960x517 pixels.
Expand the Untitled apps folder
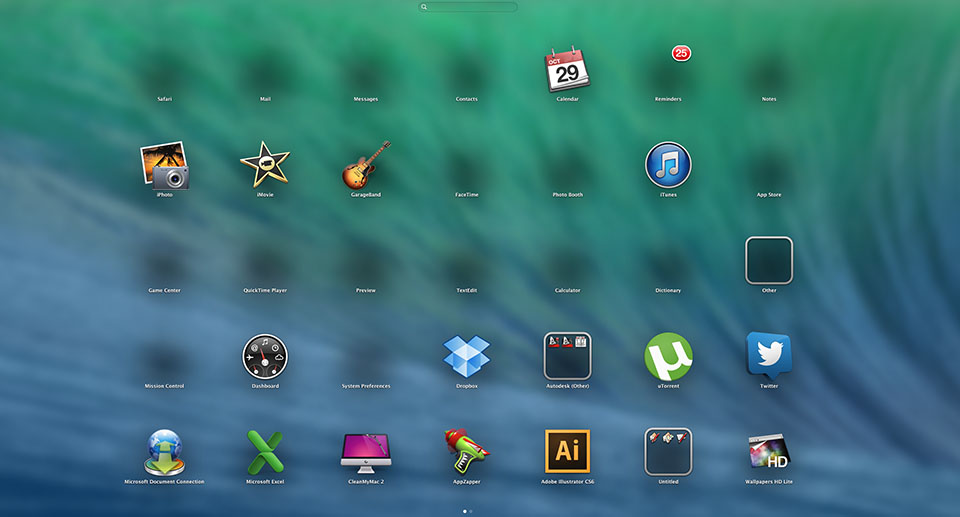(668, 451)
